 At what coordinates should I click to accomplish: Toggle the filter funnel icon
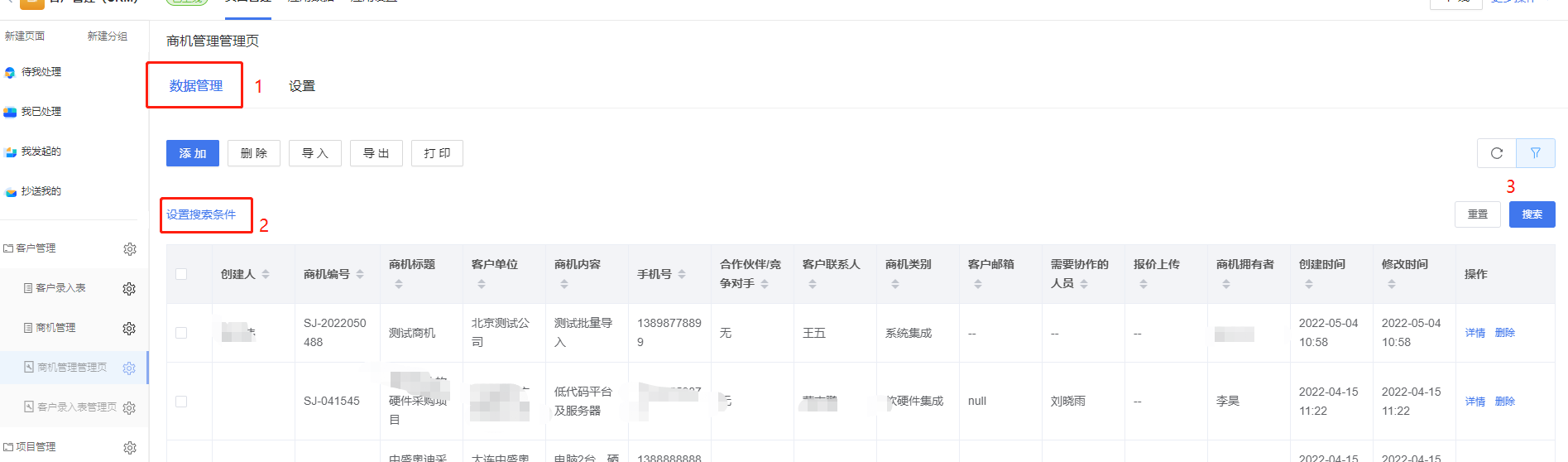point(1535,153)
